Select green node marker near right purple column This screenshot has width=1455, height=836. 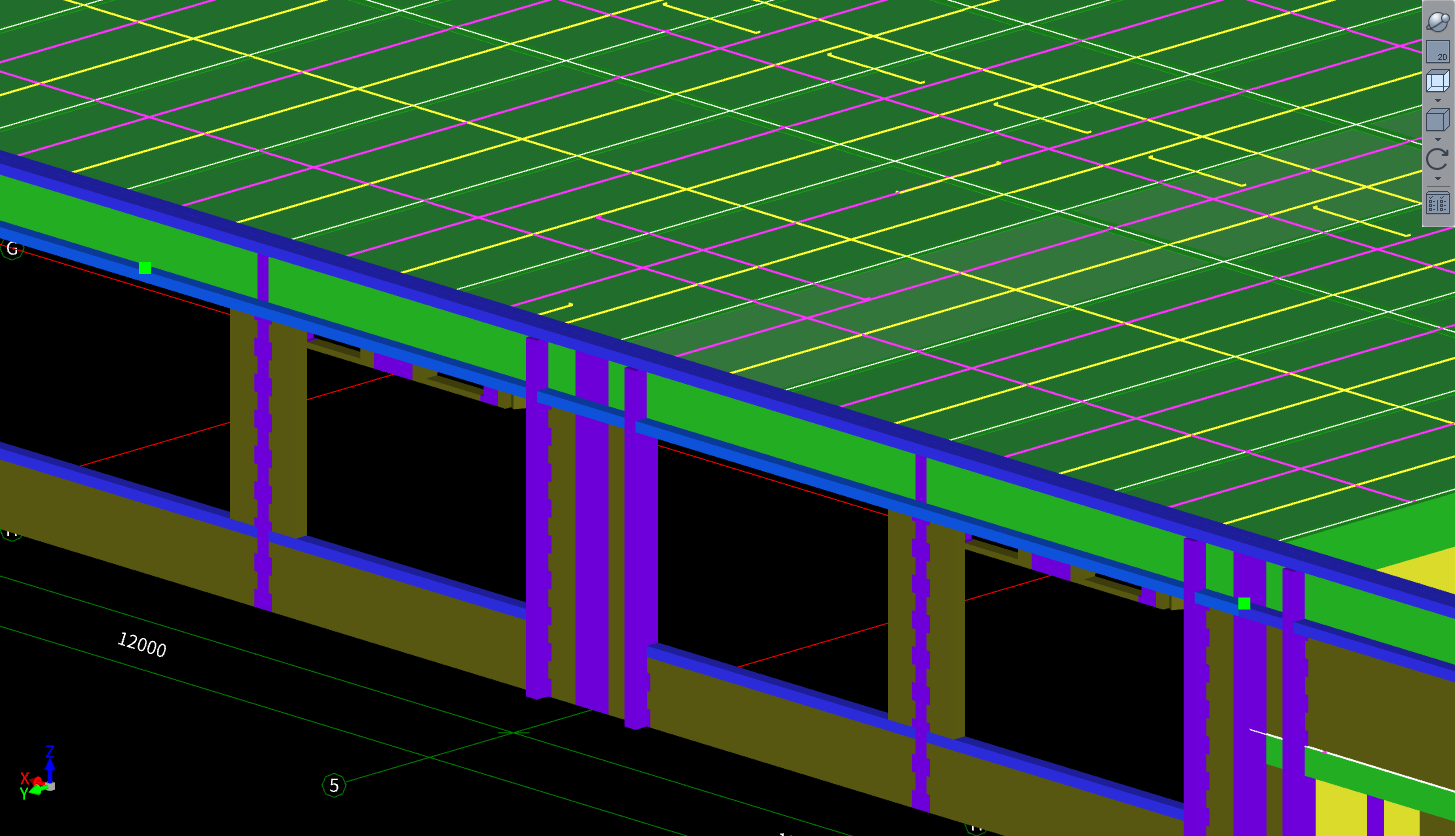pos(1244,603)
